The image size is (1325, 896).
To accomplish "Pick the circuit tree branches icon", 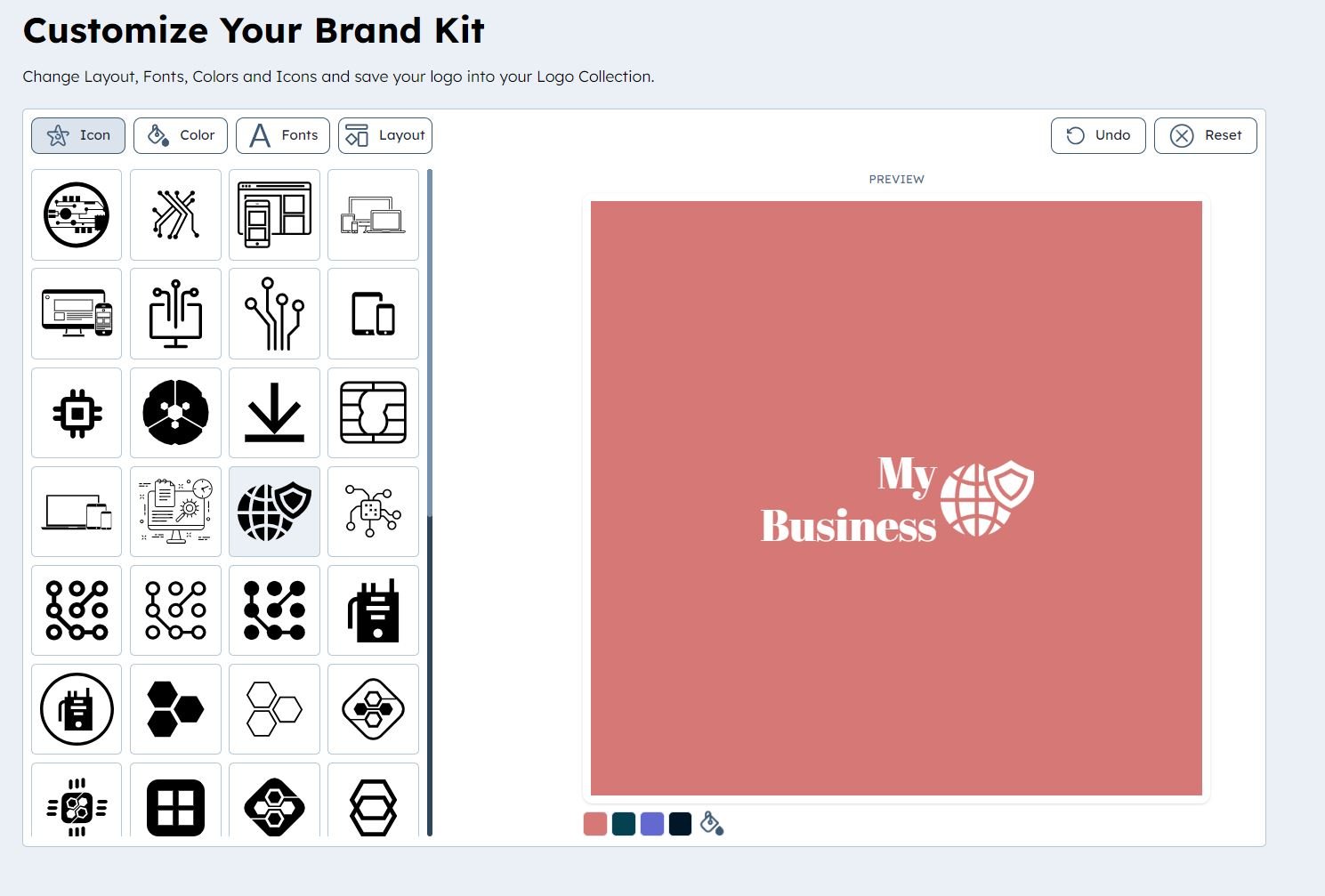I will (x=274, y=314).
